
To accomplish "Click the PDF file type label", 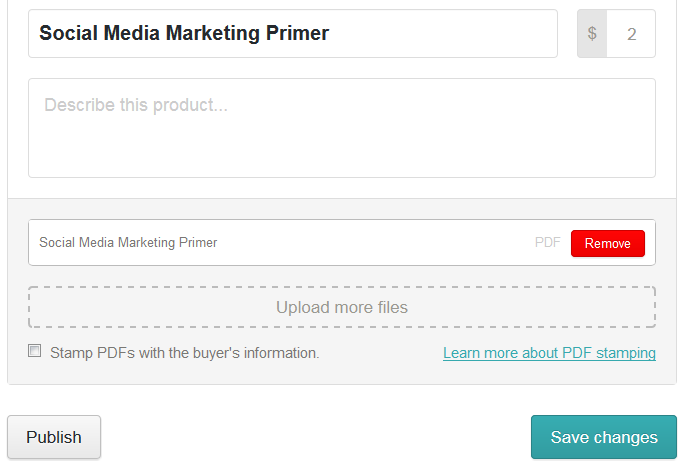I will pos(547,243).
